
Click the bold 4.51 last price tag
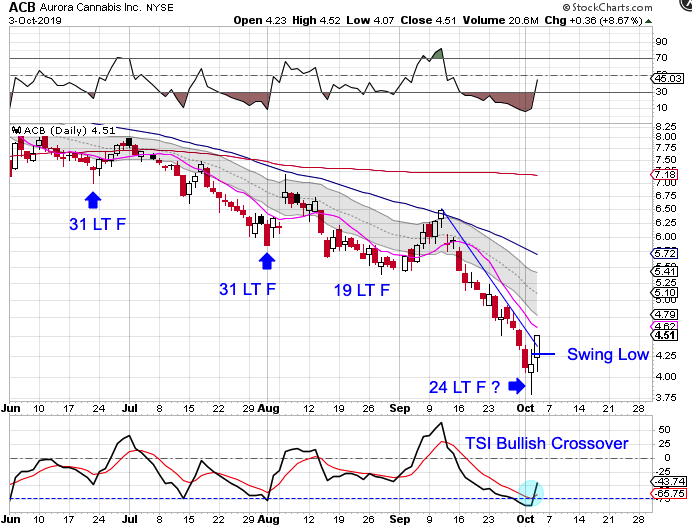click(665, 335)
